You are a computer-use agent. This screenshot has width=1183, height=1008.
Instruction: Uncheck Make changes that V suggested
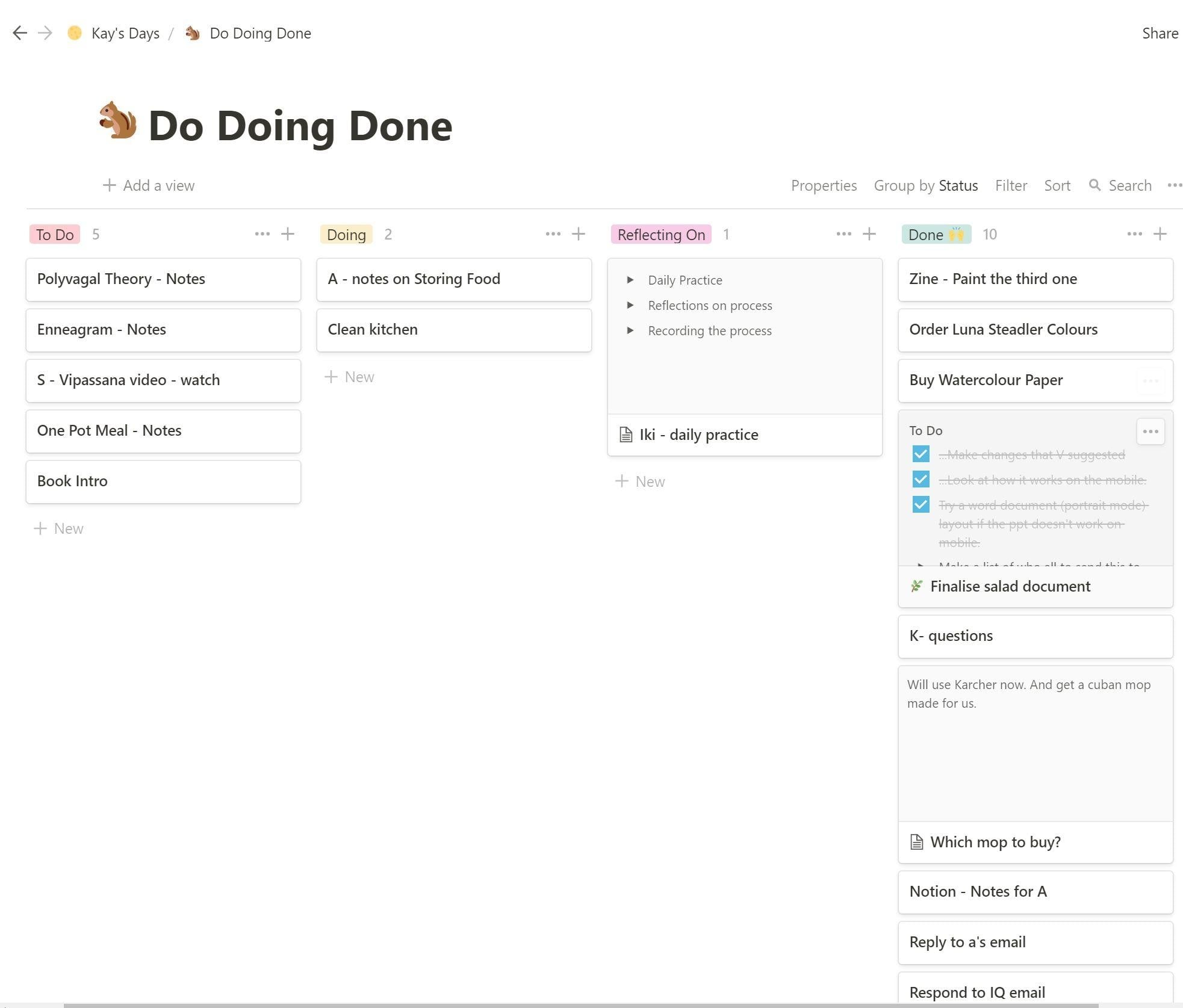click(x=921, y=454)
